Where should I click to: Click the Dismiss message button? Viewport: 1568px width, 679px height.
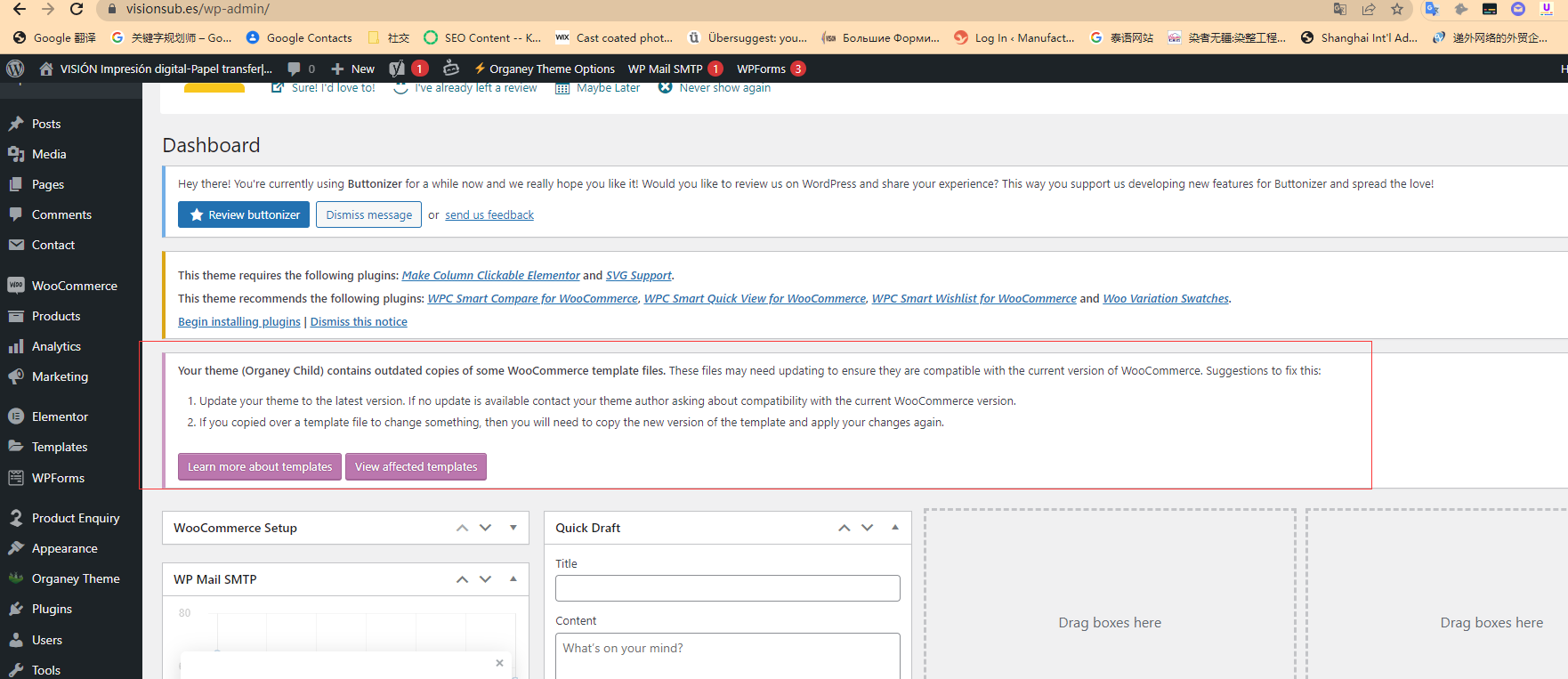[368, 214]
